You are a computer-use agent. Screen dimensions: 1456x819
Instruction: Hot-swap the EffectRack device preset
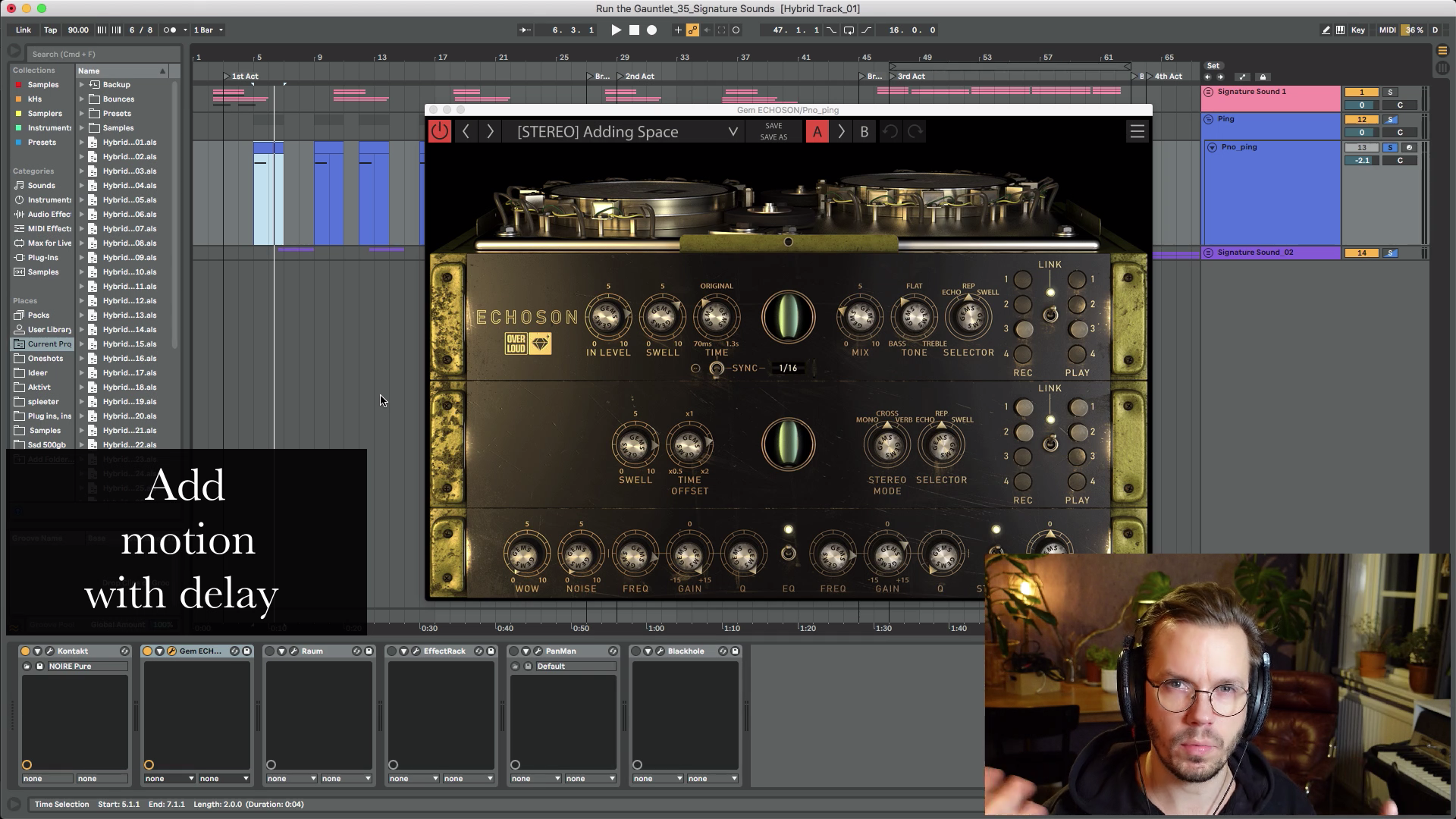point(479,651)
